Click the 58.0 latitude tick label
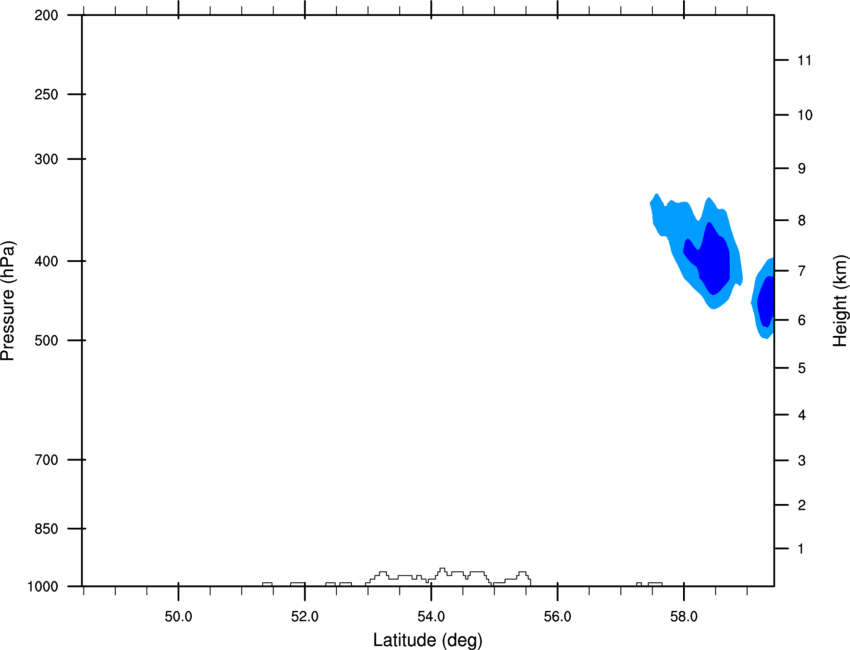This screenshot has height=650, width=850. pyautogui.click(x=684, y=617)
